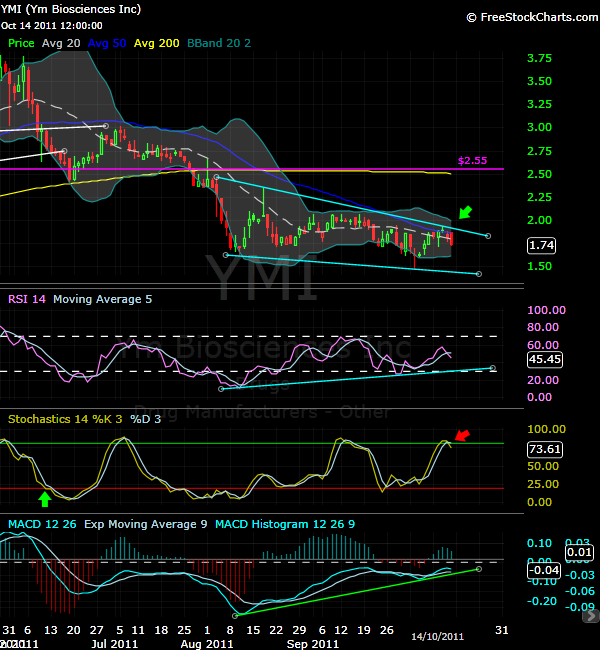The height and width of the screenshot is (650, 600).
Task: Click the Oct 14 2011 12:00:00 timestamp
Action: tap(52, 26)
